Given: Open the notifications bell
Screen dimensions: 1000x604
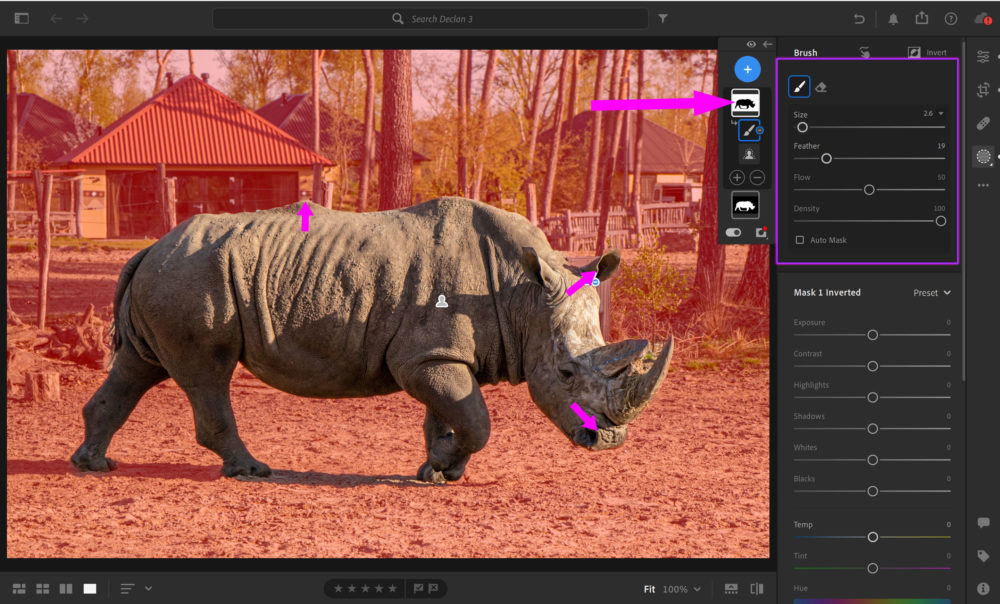Looking at the screenshot, I should point(893,18).
